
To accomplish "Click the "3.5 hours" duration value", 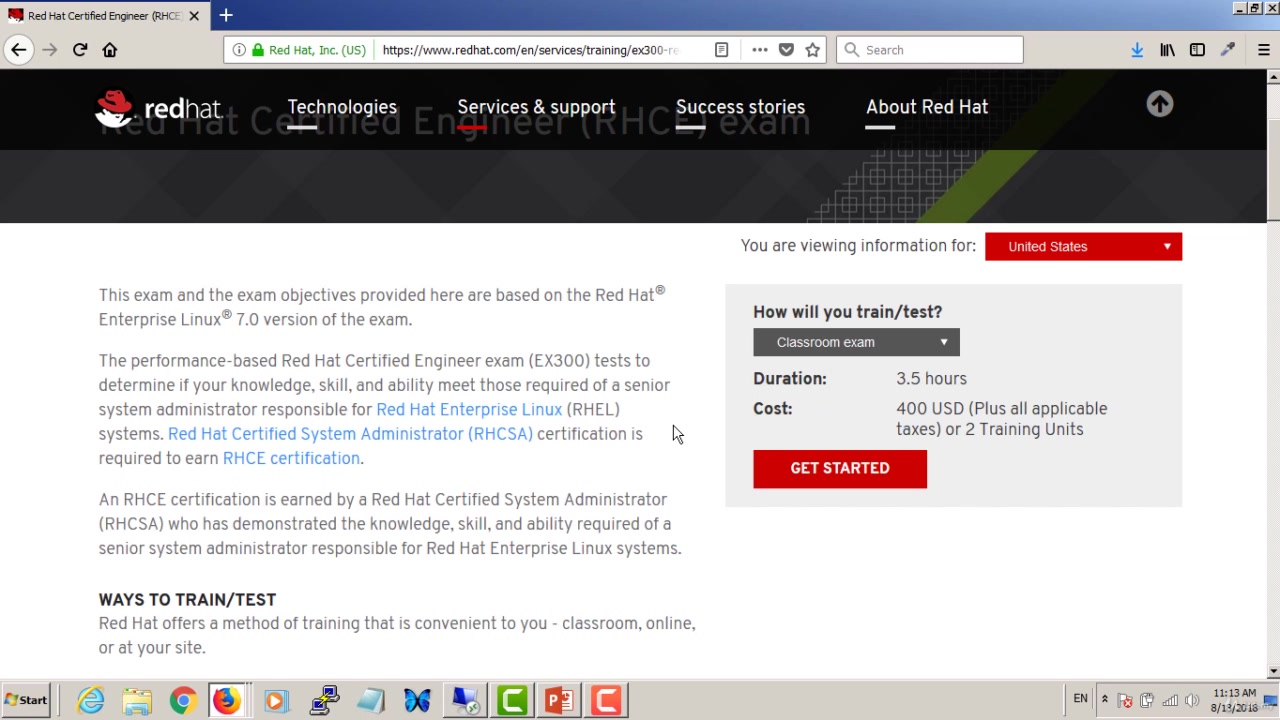I will pos(931,379).
